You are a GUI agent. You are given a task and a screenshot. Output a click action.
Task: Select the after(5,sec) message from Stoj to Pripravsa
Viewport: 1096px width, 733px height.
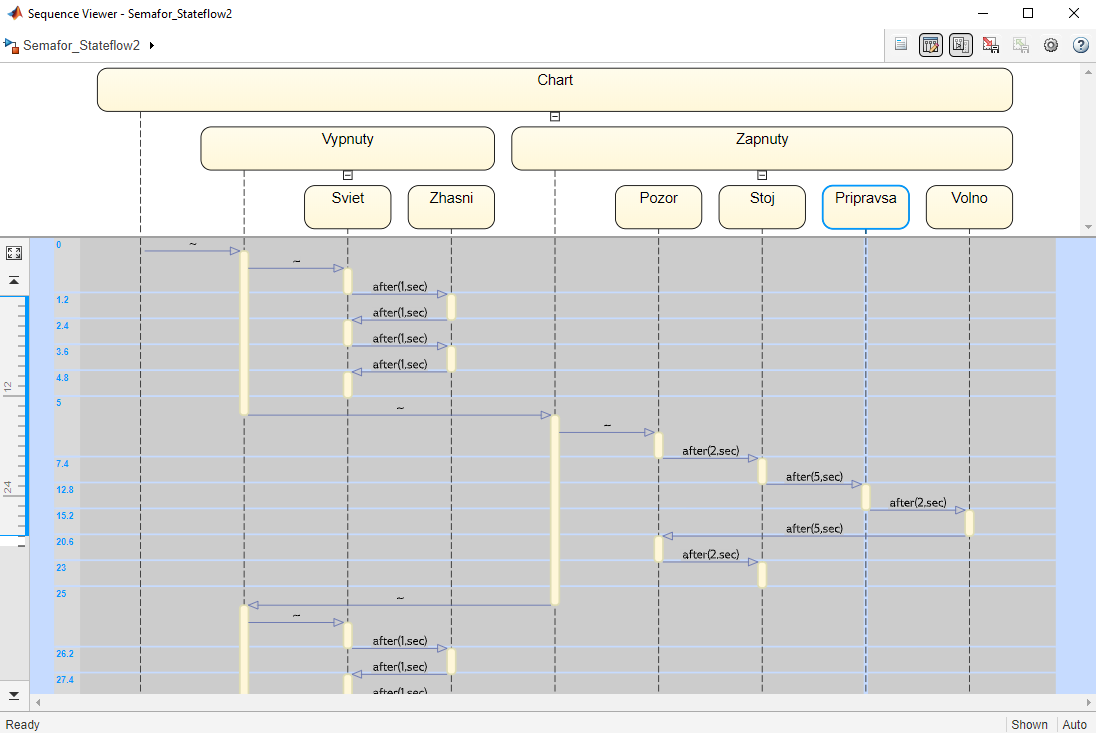[x=814, y=477]
